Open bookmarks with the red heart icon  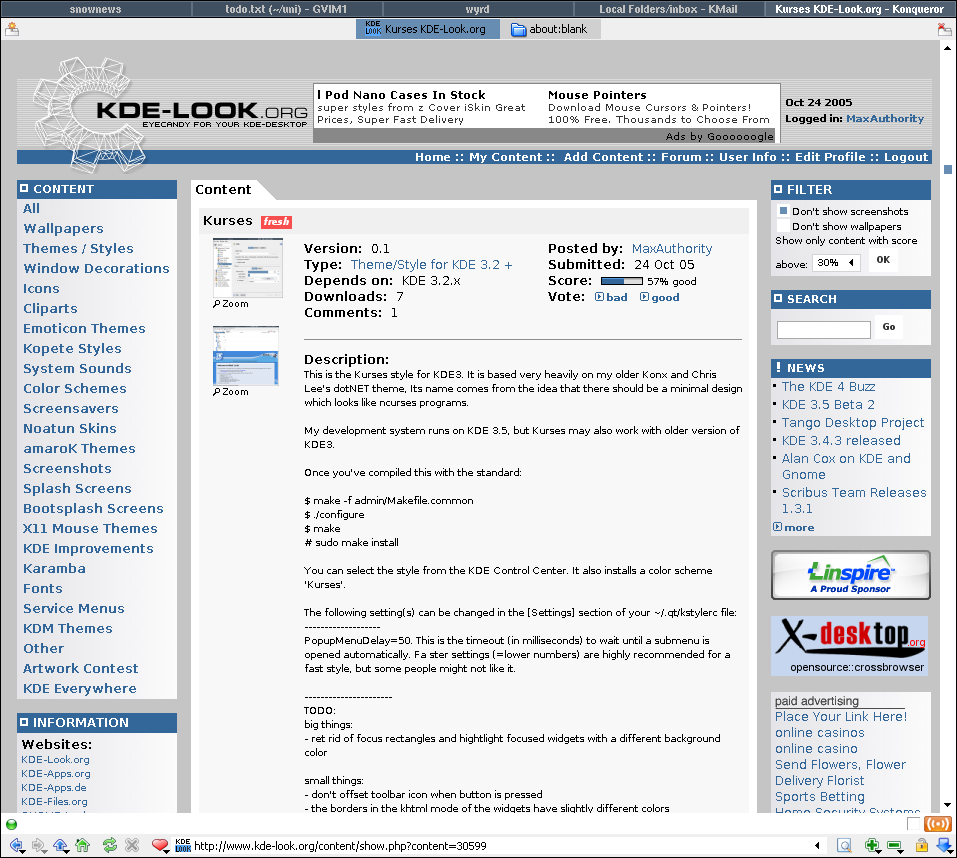point(160,845)
